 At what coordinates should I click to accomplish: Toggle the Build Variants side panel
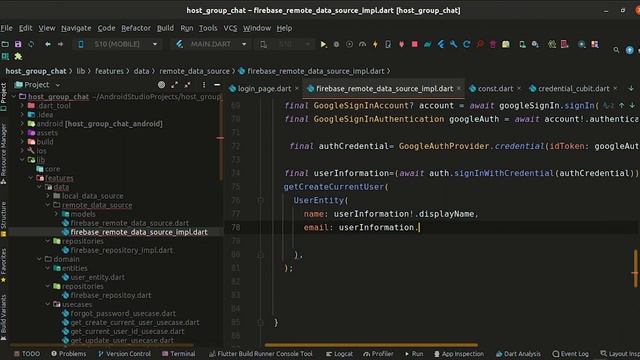[x=4, y=317]
